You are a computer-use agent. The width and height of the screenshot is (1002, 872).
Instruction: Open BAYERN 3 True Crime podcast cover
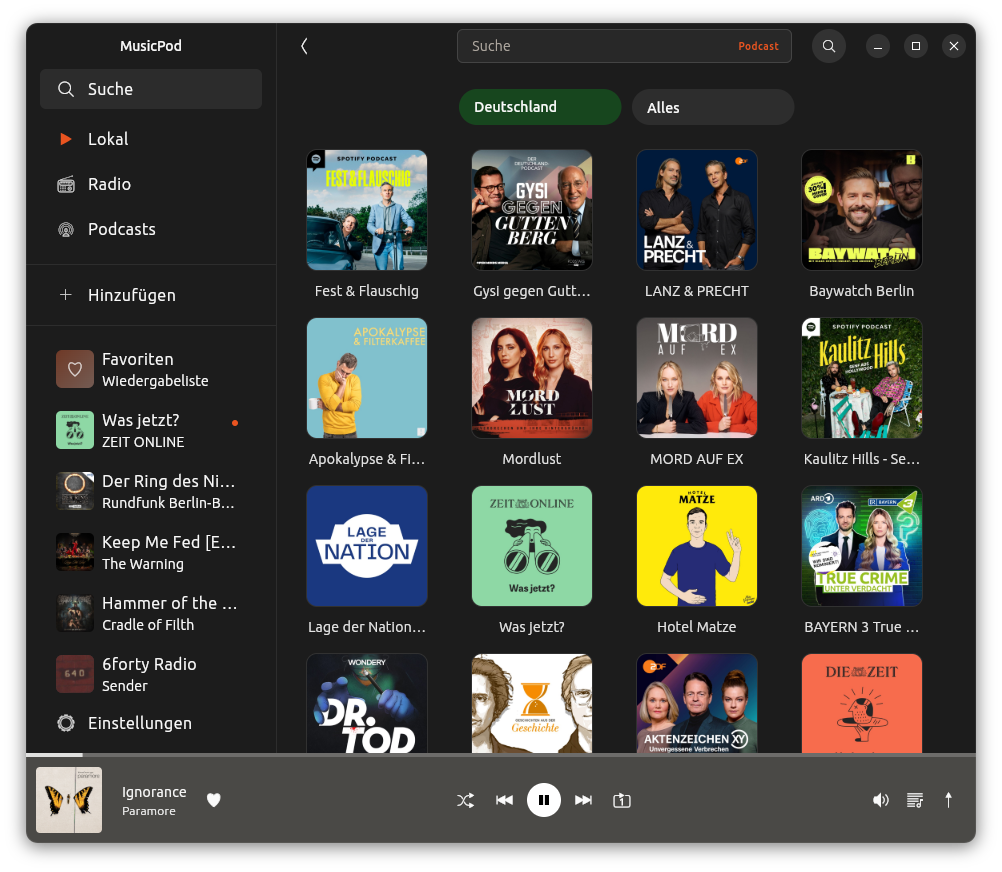coord(861,546)
